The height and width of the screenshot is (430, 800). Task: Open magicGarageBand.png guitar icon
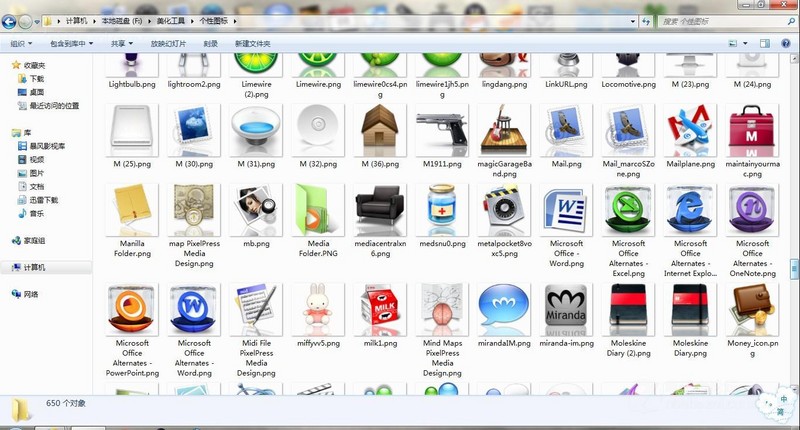point(503,130)
